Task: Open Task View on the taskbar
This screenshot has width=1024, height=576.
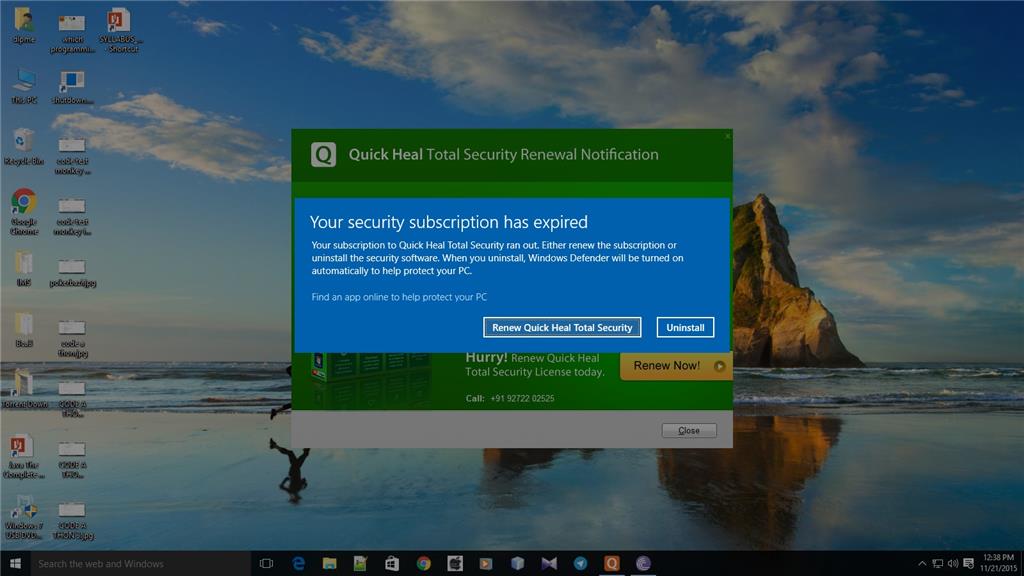Action: 266,563
